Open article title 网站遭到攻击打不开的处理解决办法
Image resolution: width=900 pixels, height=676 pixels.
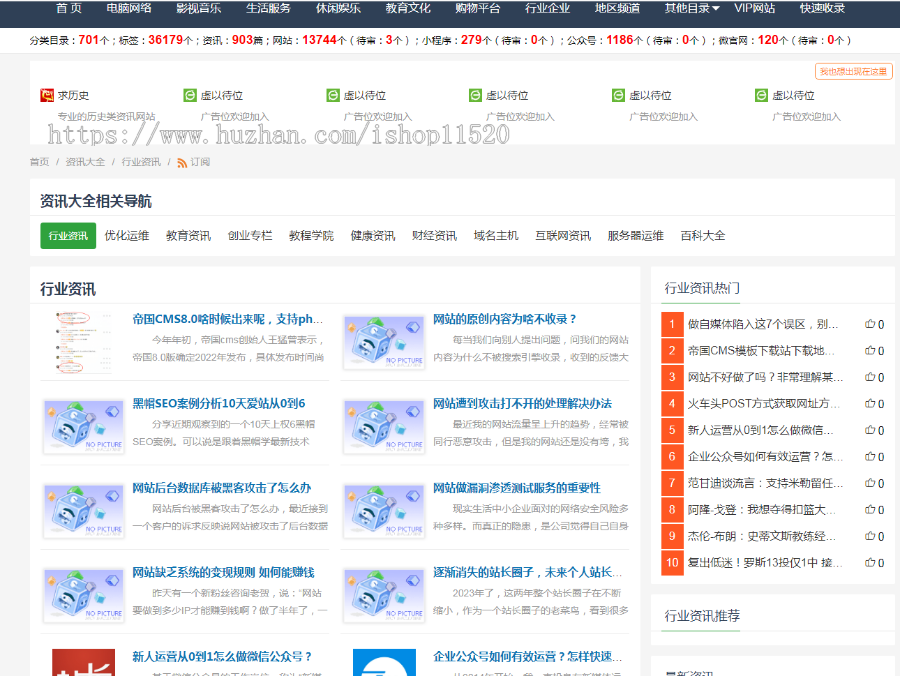click(x=522, y=403)
